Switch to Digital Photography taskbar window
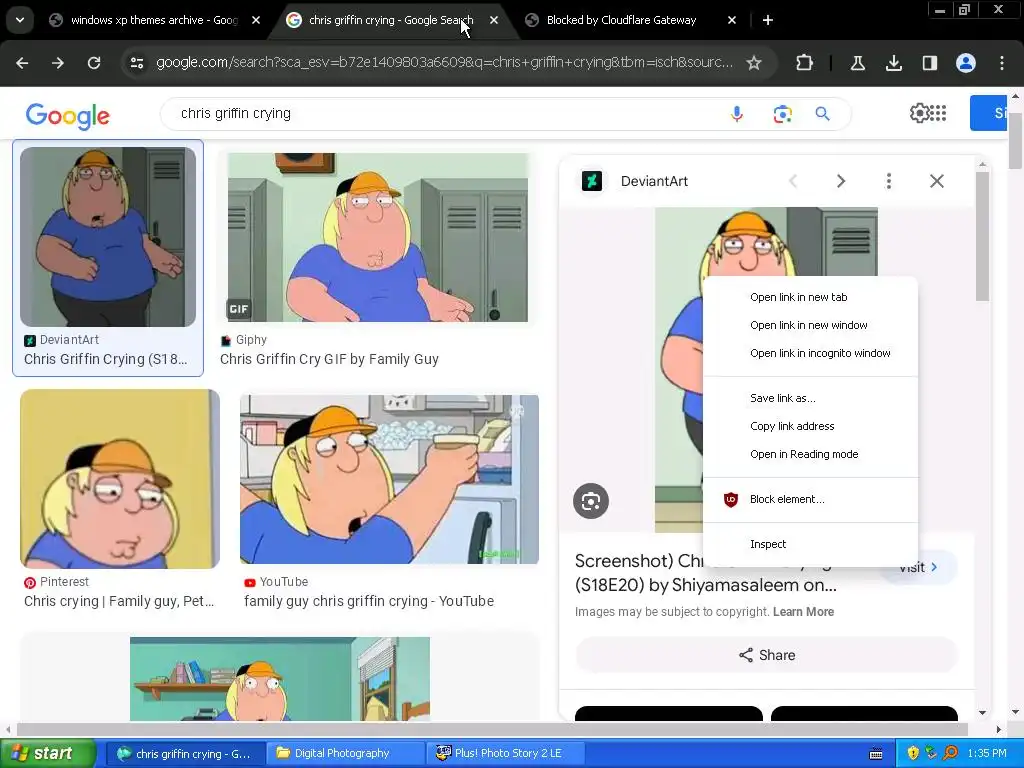The width and height of the screenshot is (1024, 768). click(x=345, y=754)
